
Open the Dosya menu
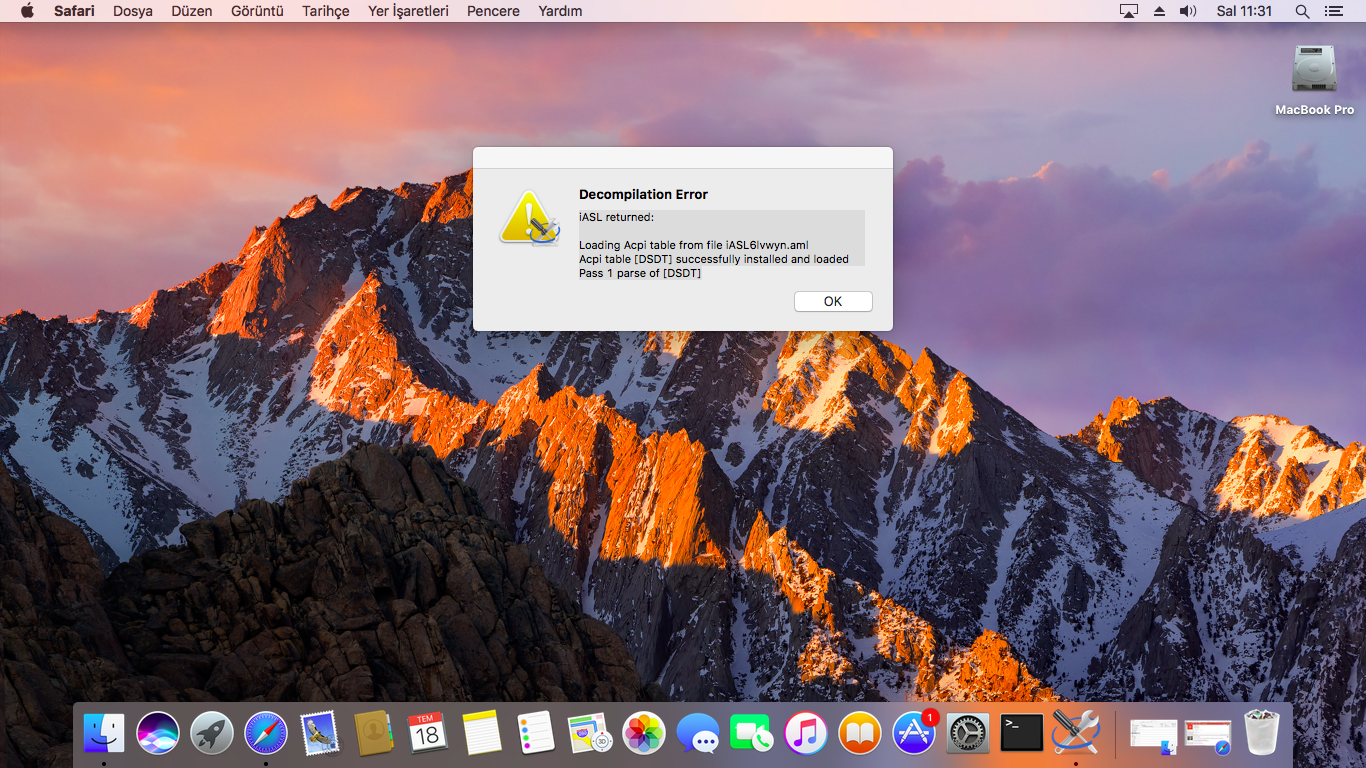pyautogui.click(x=133, y=11)
